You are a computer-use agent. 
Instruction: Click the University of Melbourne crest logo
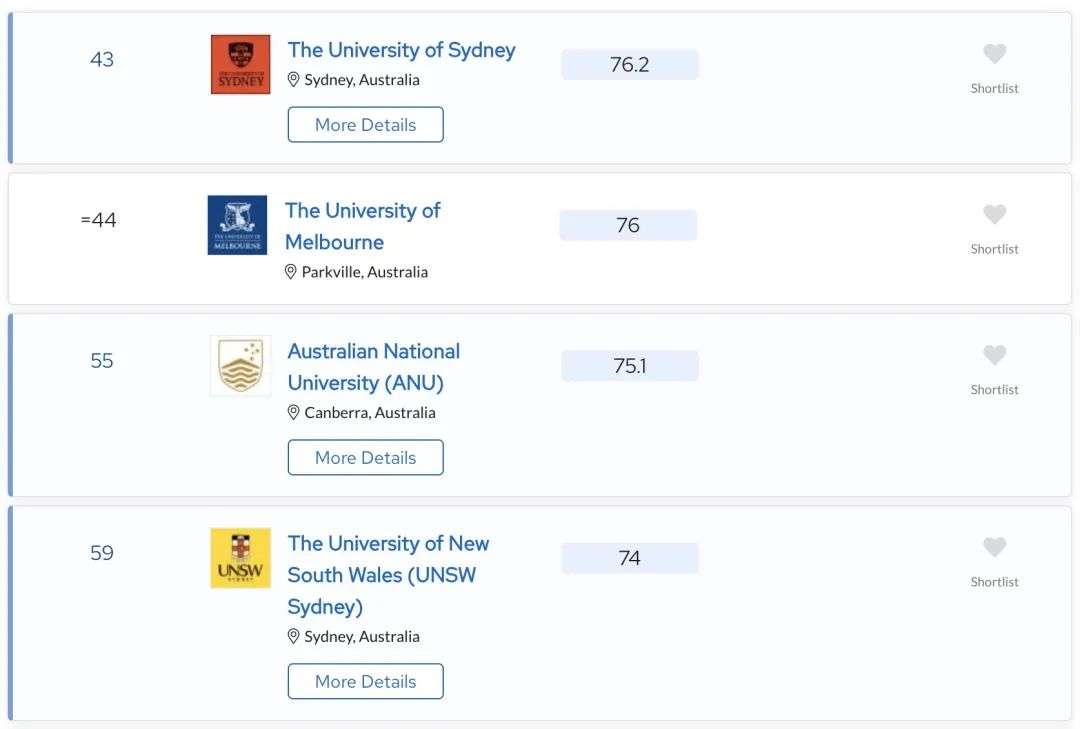(237, 225)
